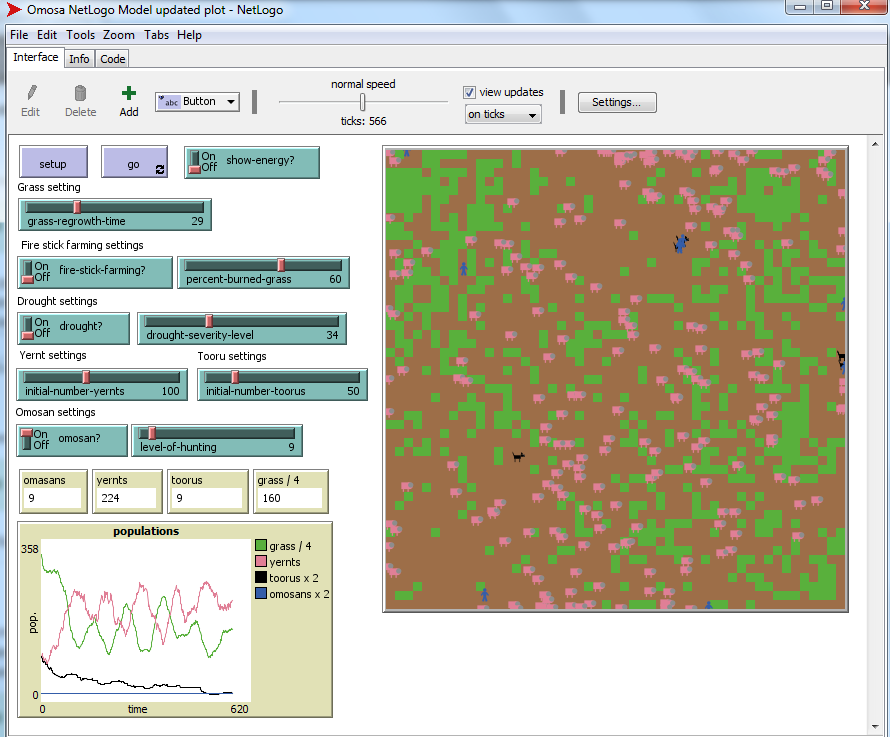Open the Edit menu
Viewport: 890px width, 737px height.
pyautogui.click(x=47, y=35)
